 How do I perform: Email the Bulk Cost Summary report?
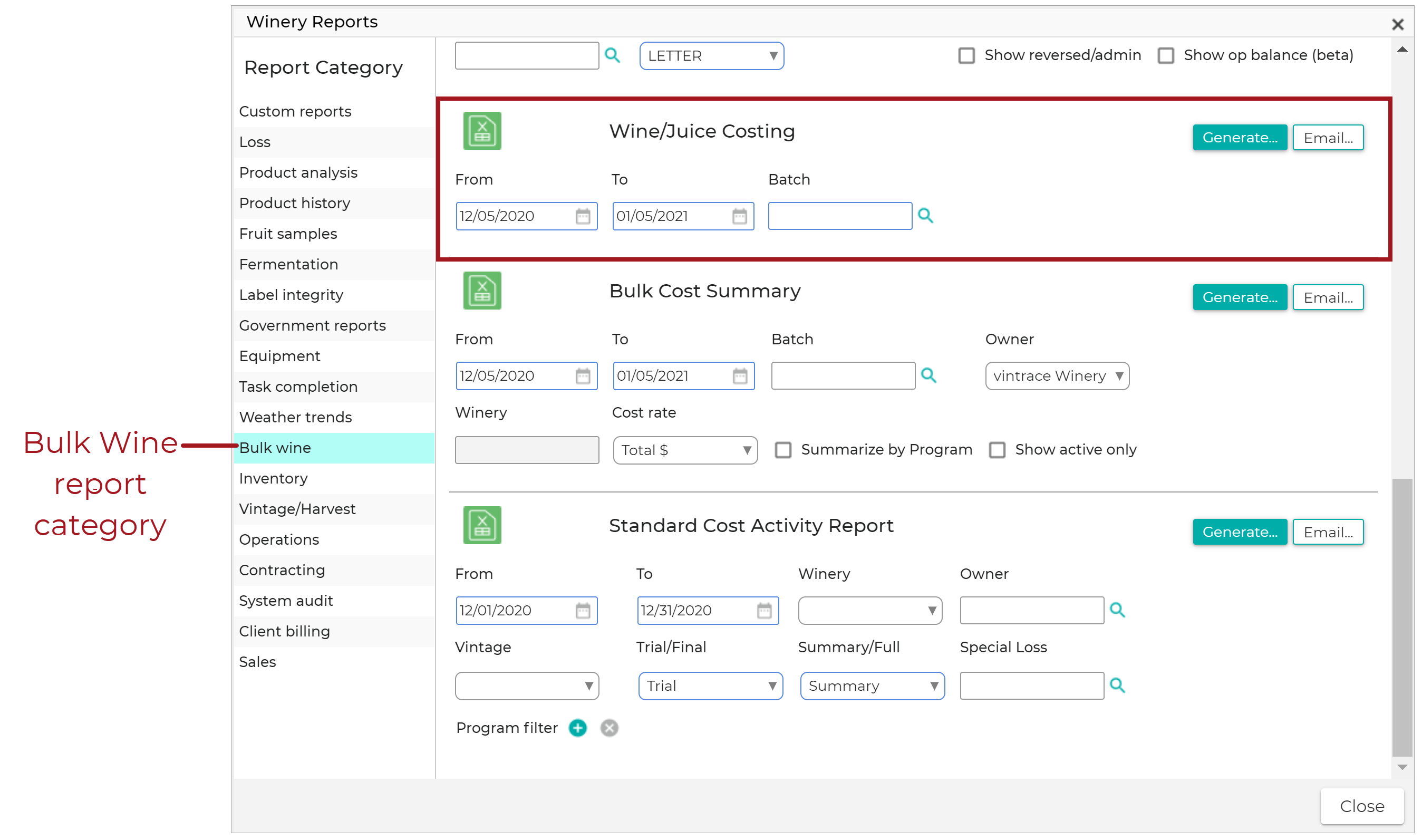[1328, 297]
